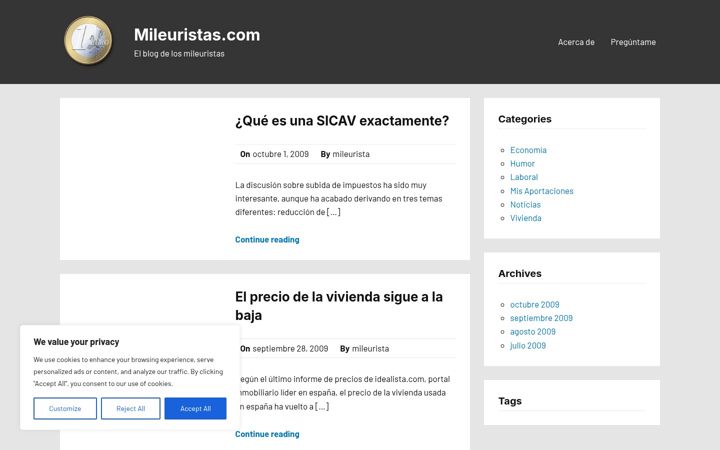Click tagline El blog de los mileuristas

pyautogui.click(x=179, y=54)
